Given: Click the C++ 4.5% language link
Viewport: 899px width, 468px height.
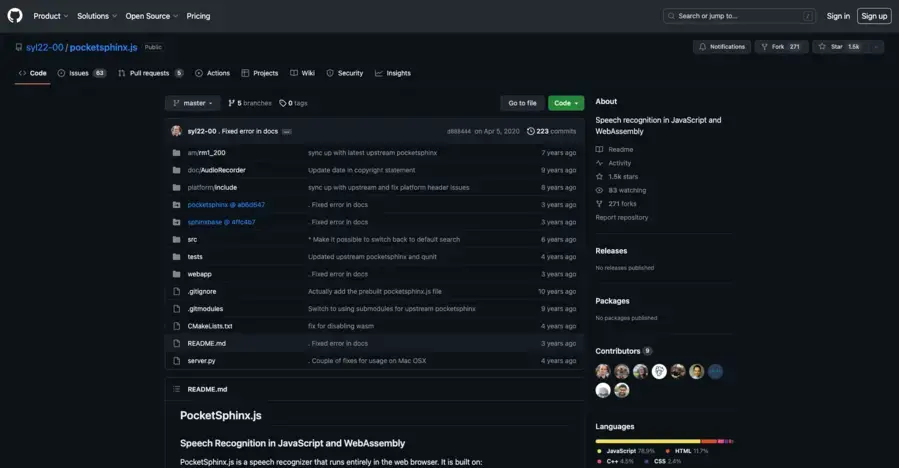Looking at the screenshot, I should point(615,461).
